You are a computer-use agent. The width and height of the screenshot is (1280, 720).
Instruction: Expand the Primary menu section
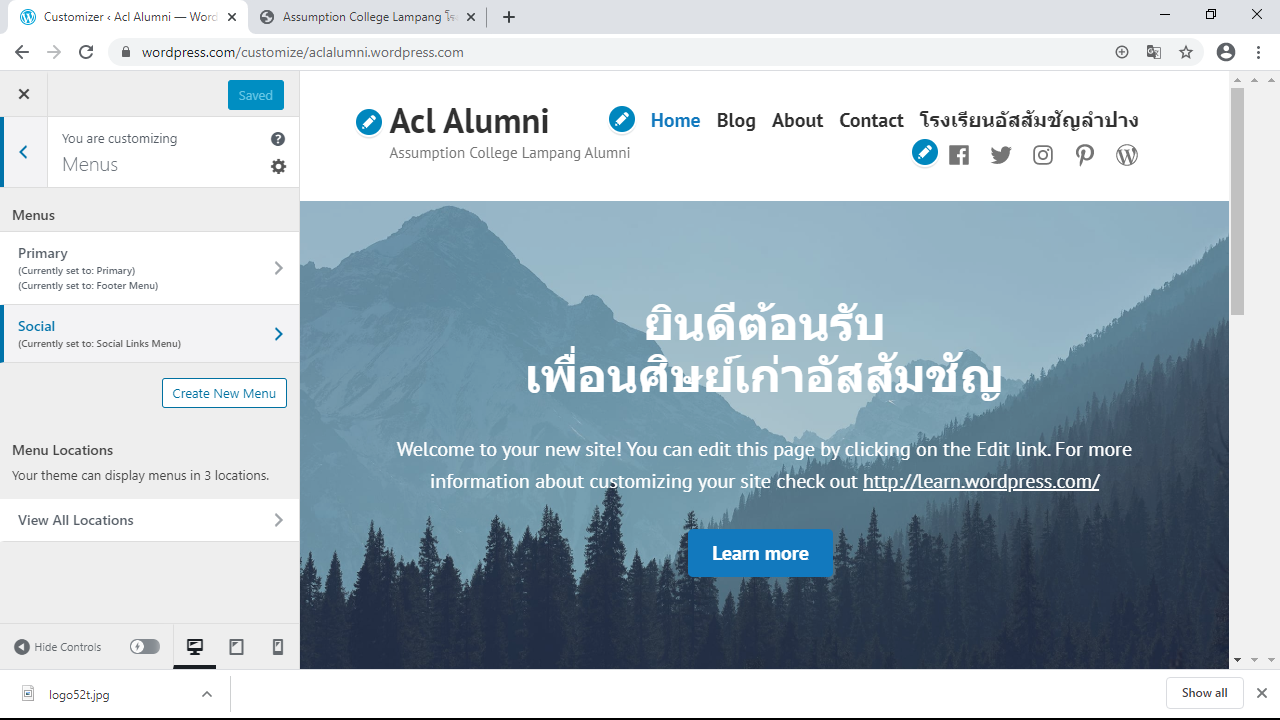tap(150, 268)
